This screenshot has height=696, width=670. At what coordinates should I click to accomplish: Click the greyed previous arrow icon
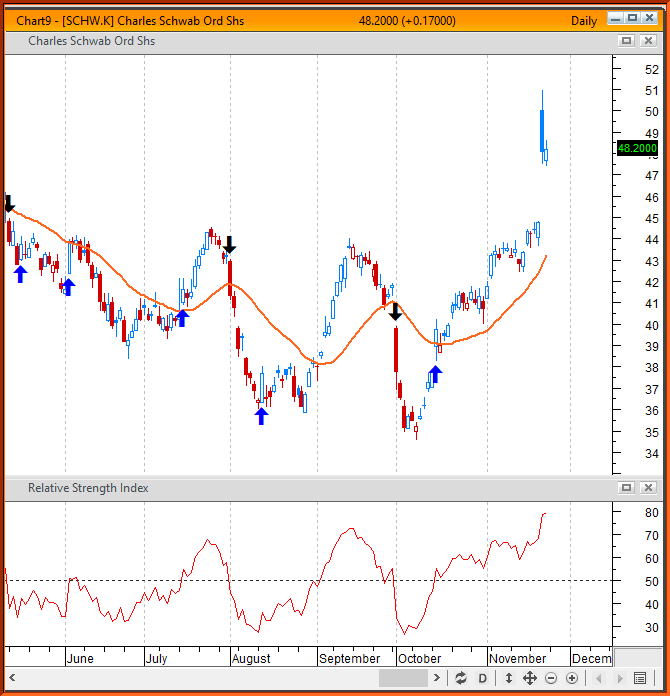(599, 678)
